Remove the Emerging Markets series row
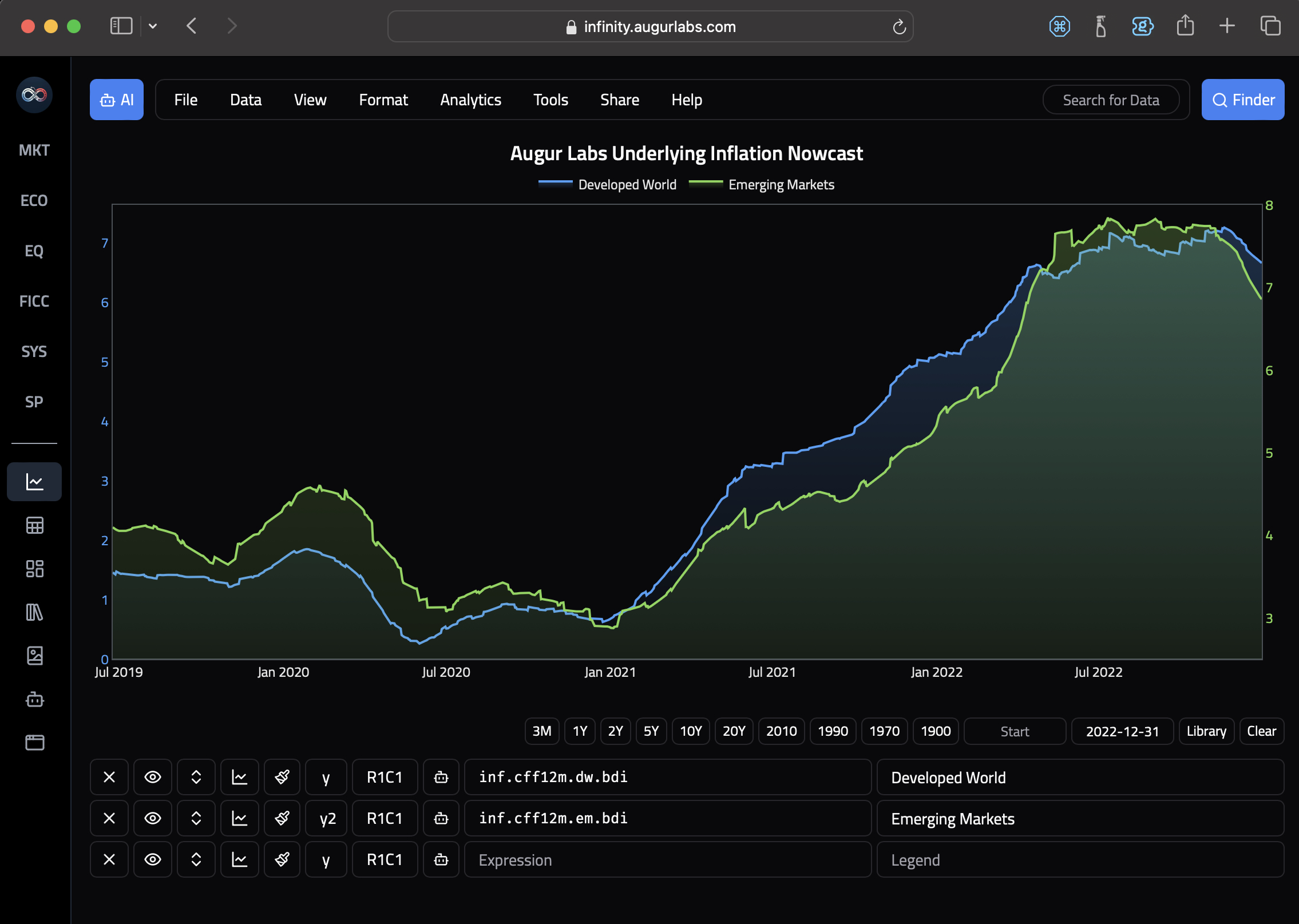 109,818
